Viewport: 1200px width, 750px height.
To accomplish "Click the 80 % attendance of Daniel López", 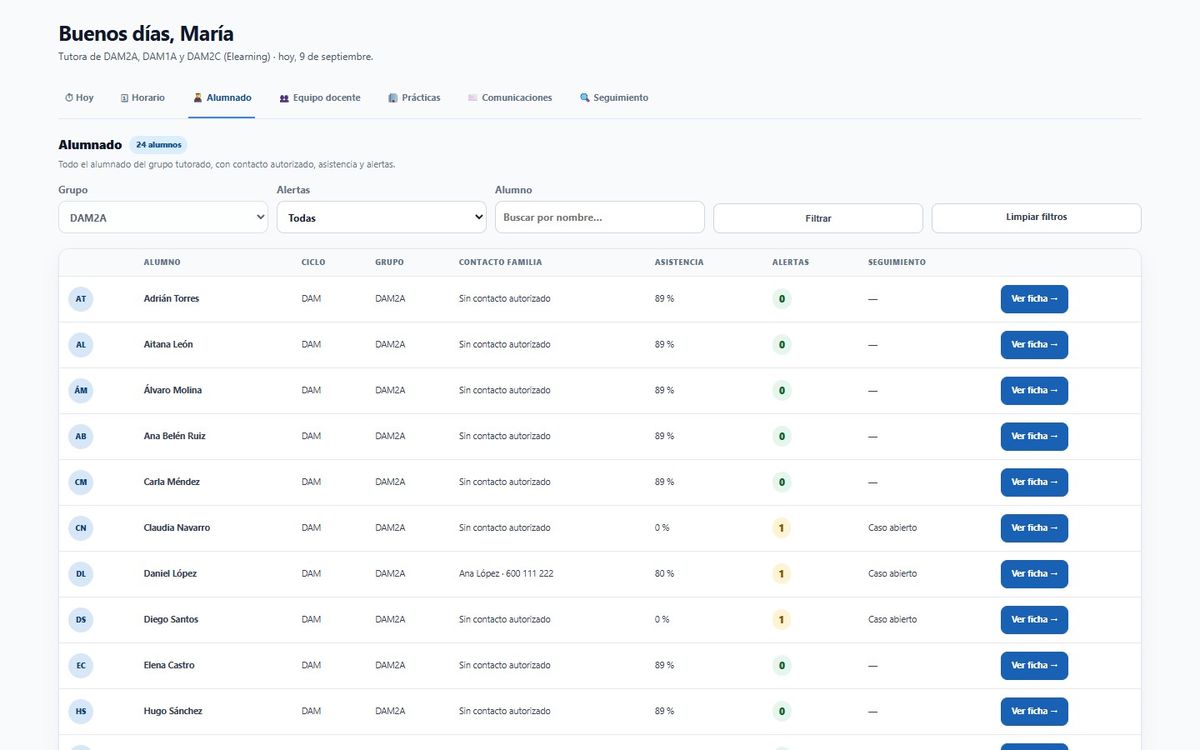I will [x=664, y=574].
